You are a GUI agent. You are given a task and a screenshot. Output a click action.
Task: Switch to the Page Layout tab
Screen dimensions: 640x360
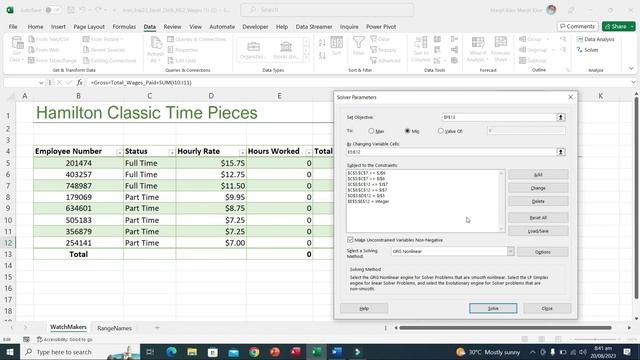click(x=89, y=27)
